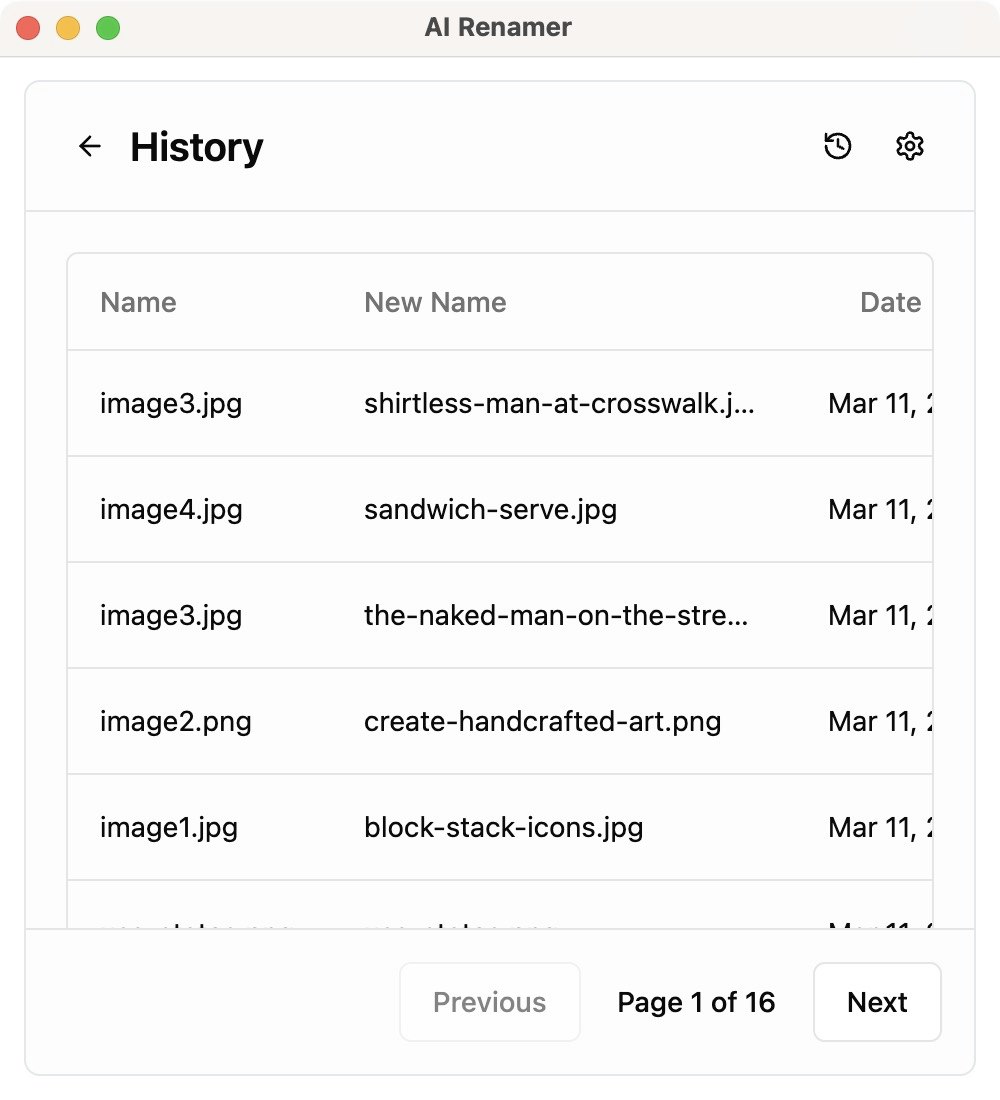Click the Previous page button
The image size is (1000, 1100).
click(490, 1002)
